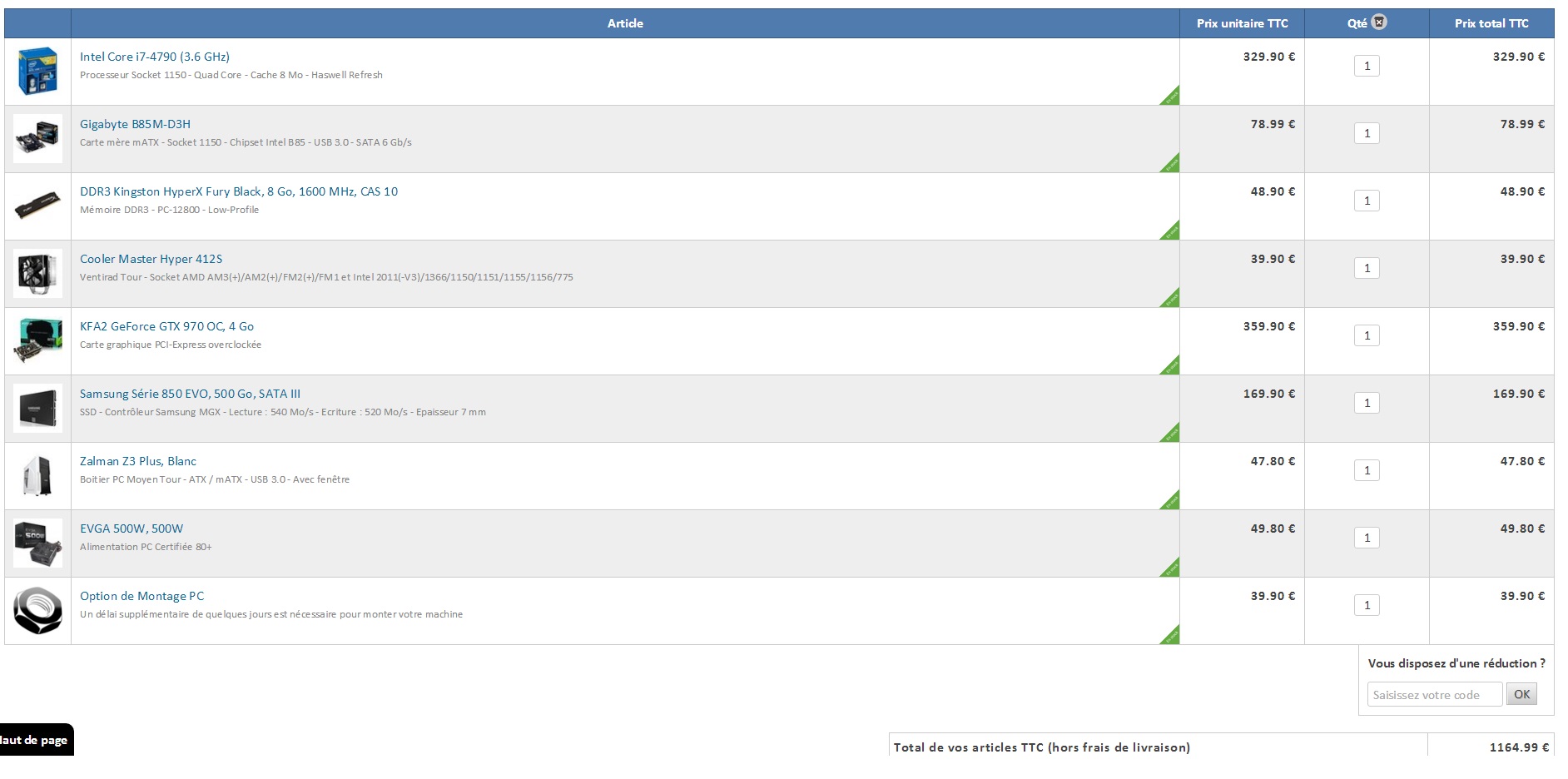The image size is (1568, 779).
Task: Open Intel Core i7-4790 (3.6 GHz) link
Action: click(155, 57)
